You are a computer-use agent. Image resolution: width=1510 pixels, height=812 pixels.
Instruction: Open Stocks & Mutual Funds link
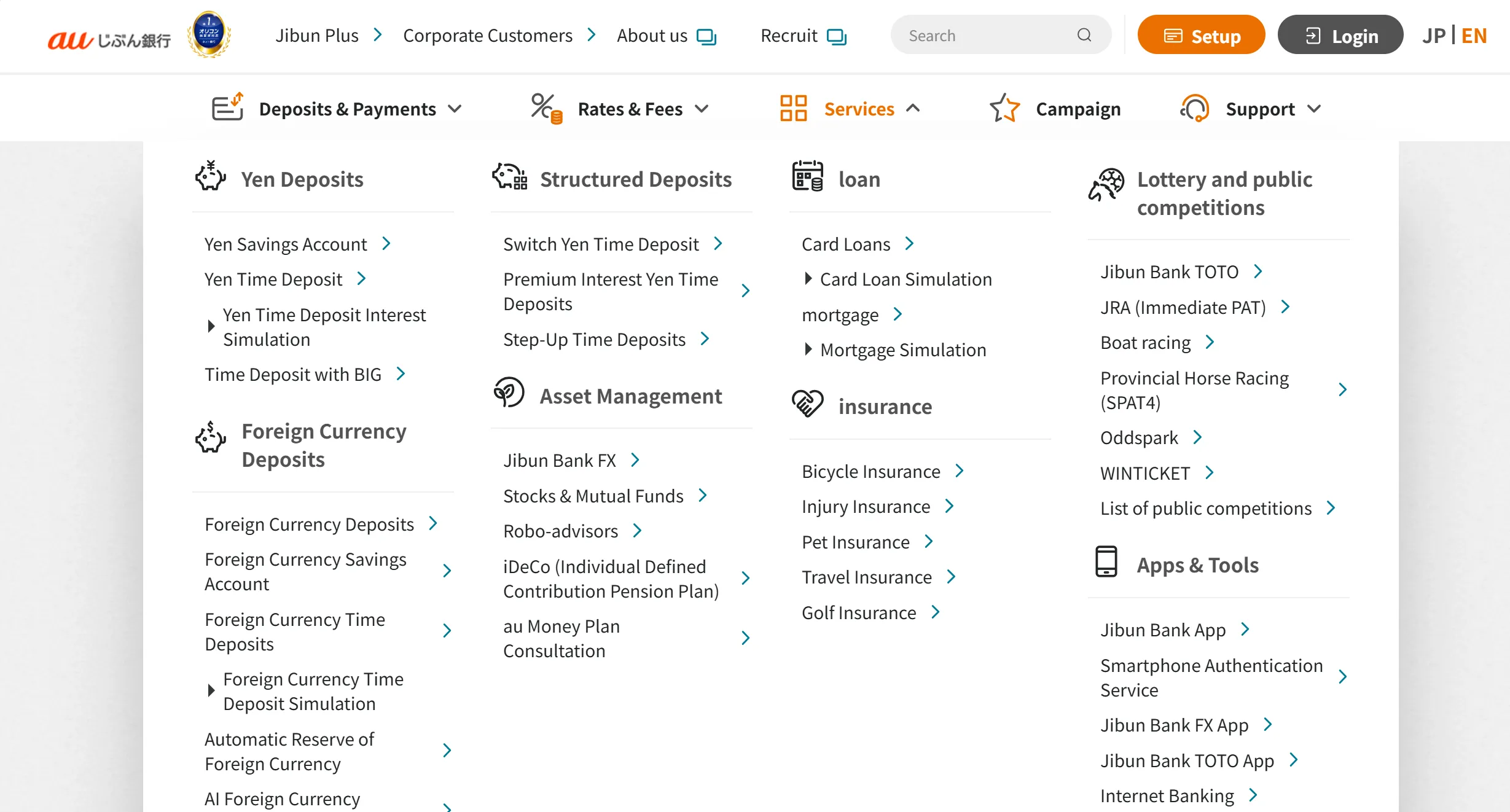[593, 496]
